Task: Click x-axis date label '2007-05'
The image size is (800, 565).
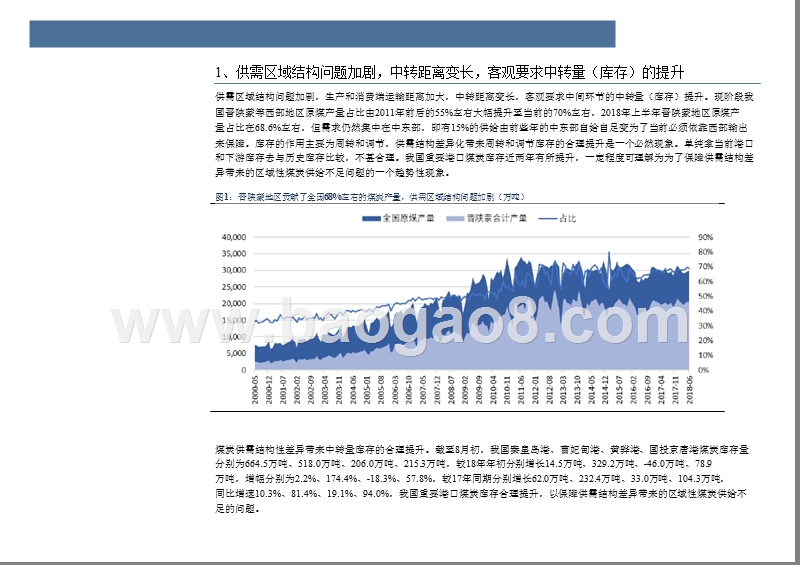Action: coord(423,390)
